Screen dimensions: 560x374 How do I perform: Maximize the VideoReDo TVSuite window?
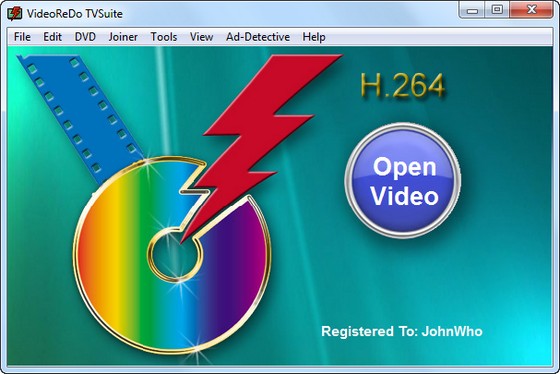(x=497, y=10)
